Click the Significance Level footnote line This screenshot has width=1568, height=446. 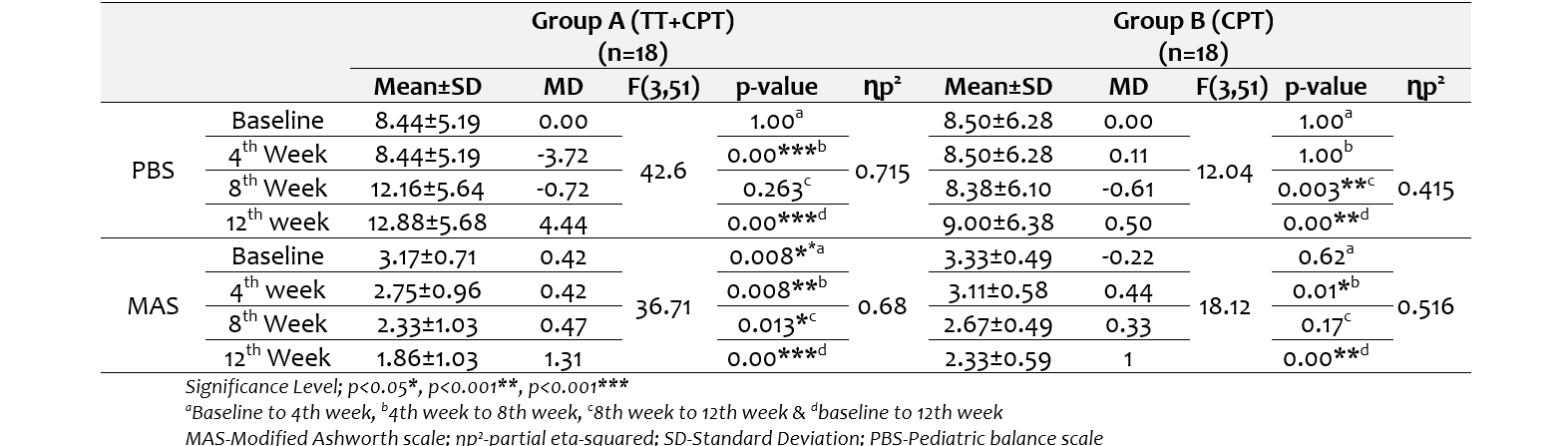[407, 387]
